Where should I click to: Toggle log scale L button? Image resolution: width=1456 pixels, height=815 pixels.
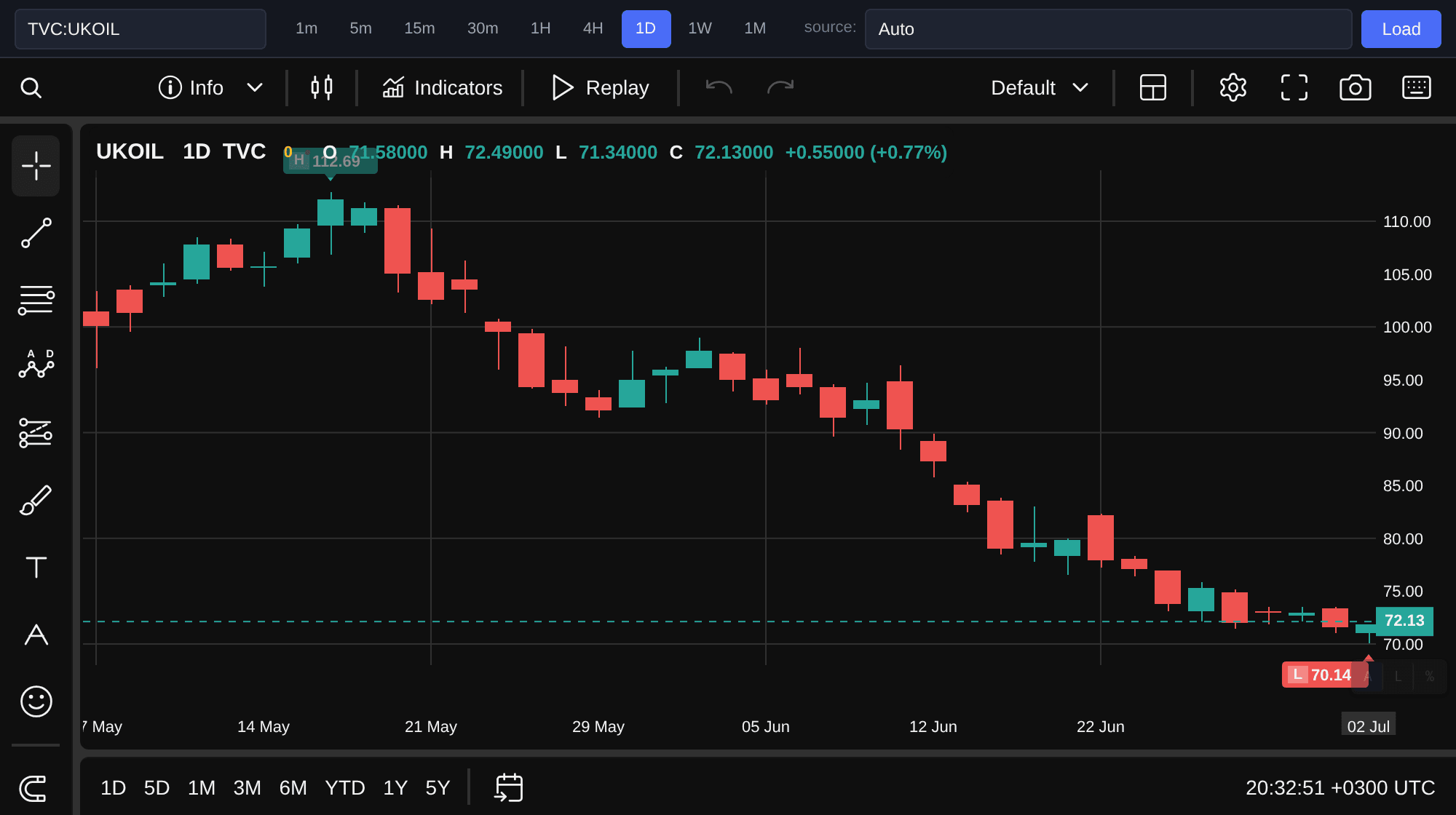pyautogui.click(x=1398, y=677)
